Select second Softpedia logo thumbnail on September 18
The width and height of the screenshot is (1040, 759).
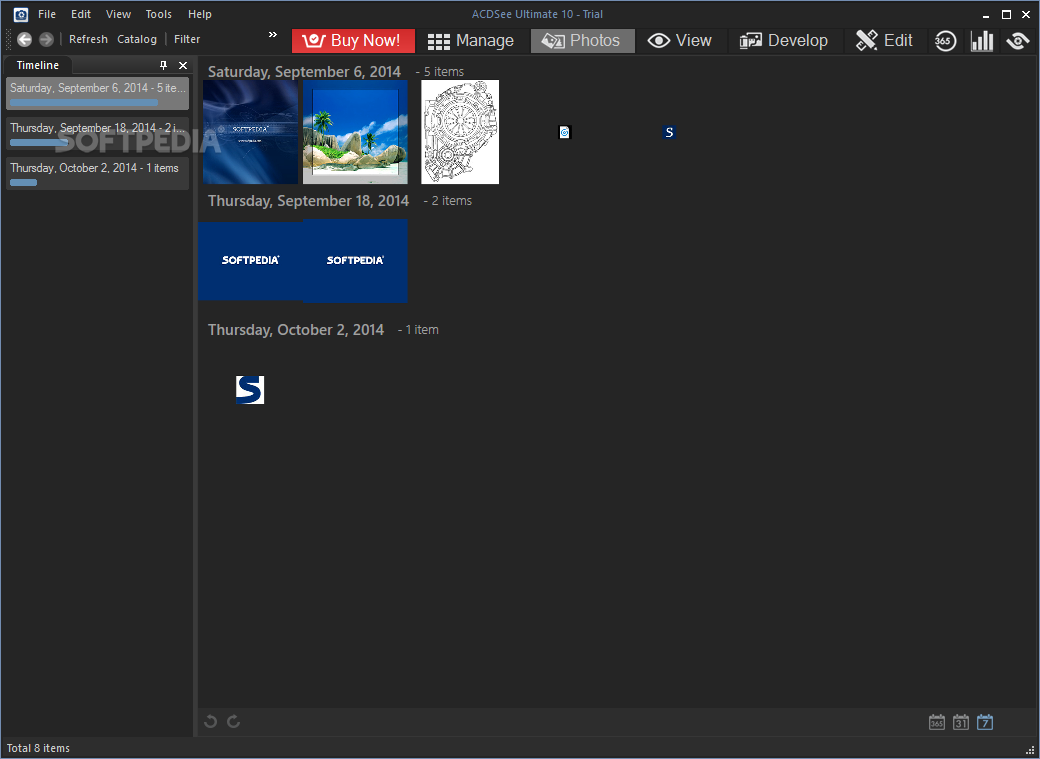[356, 260]
